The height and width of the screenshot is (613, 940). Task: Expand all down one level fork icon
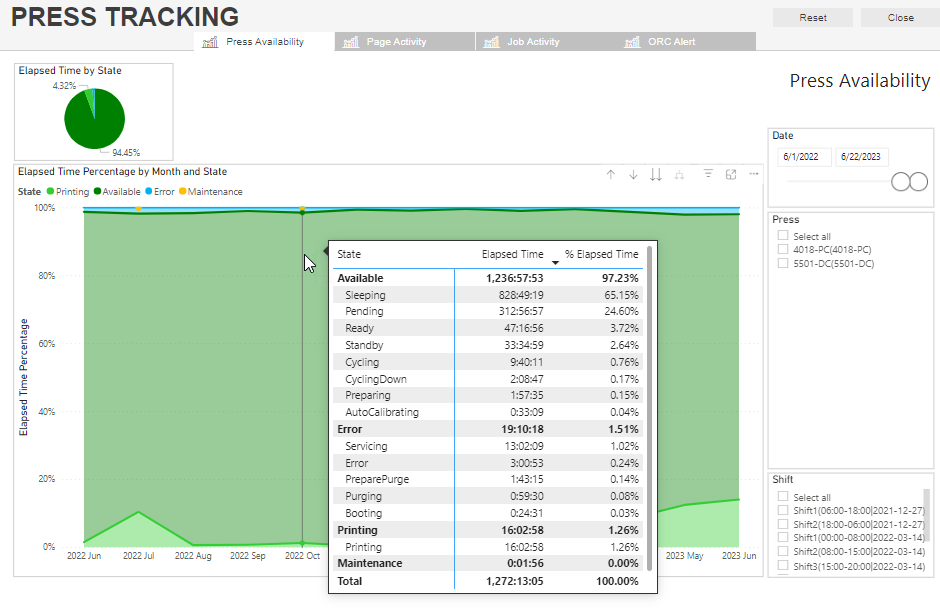[x=680, y=174]
